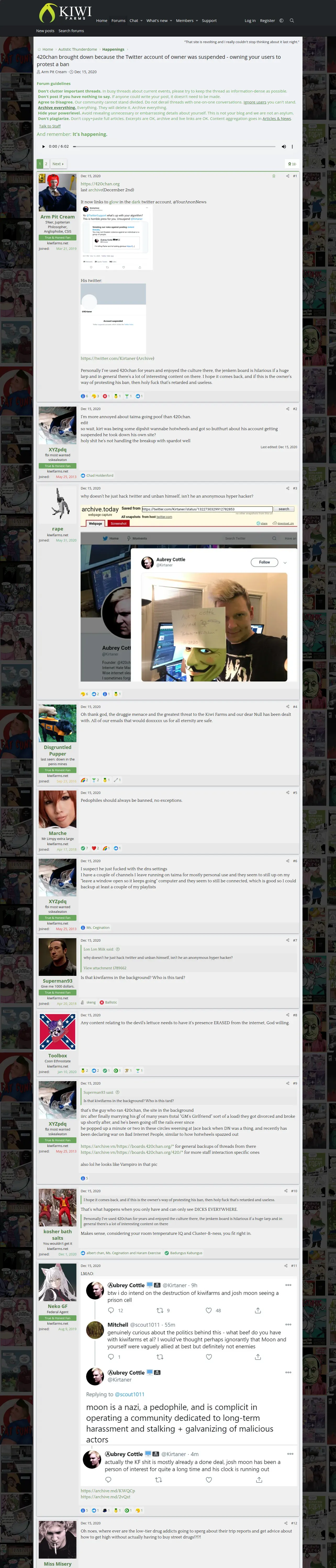
Task: Click share icon on post #4
Action: click(288, 707)
